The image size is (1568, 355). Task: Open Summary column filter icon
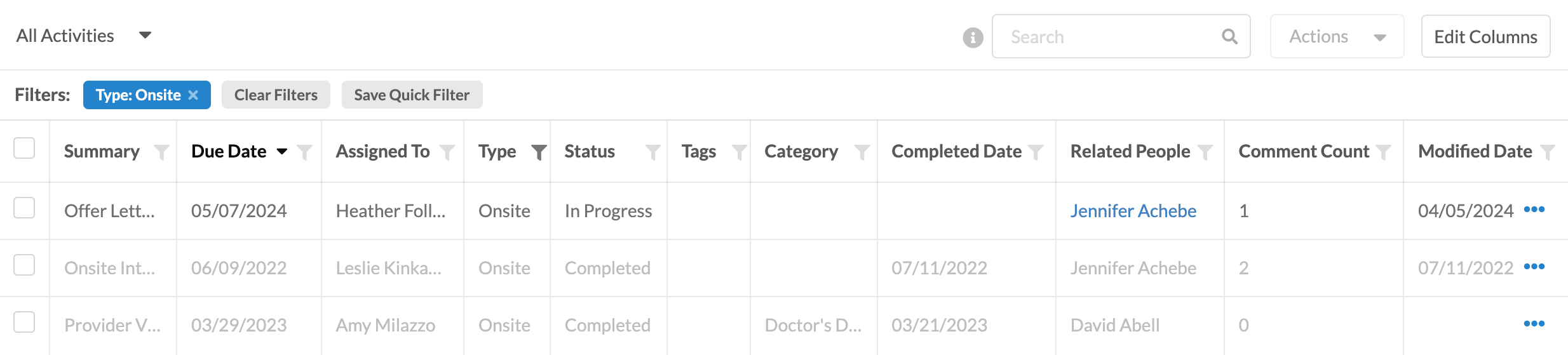[162, 152]
